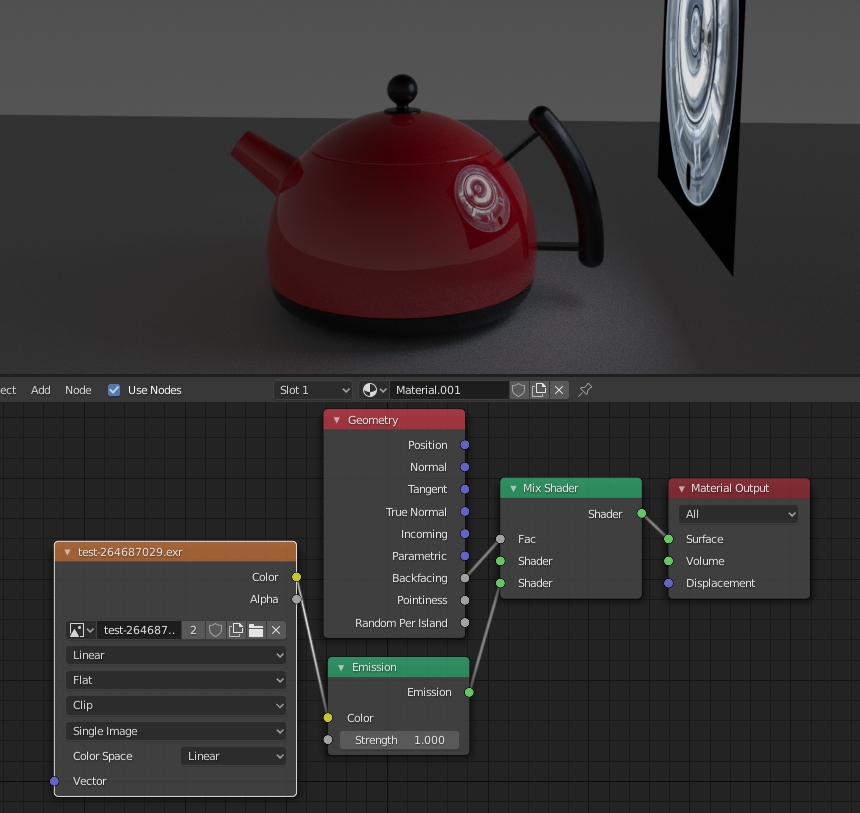Click the Geometry Normal output socket
The width and height of the screenshot is (860, 813).
[x=465, y=467]
